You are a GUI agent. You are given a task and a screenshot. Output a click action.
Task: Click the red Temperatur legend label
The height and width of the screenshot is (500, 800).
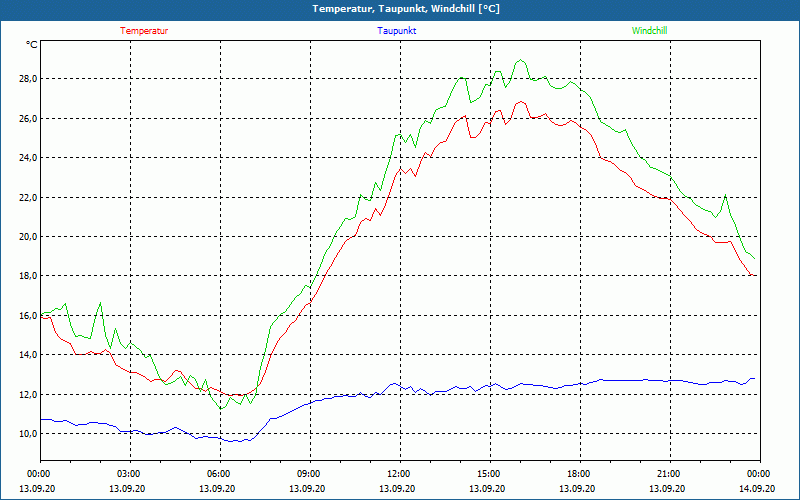pyautogui.click(x=144, y=31)
